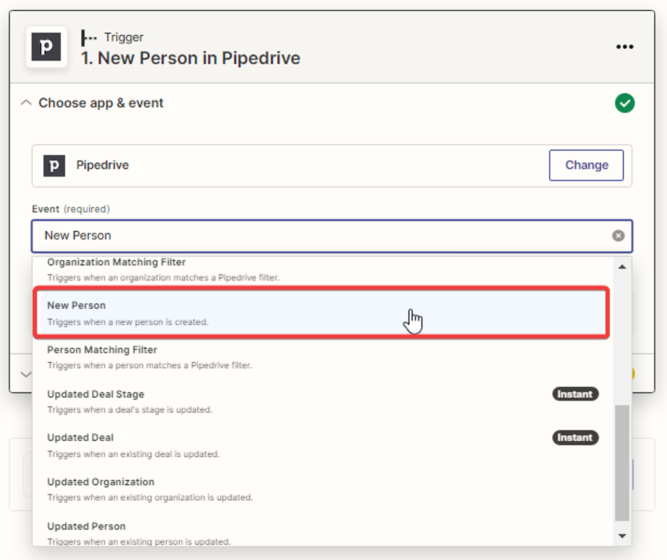The image size is (667, 560).
Task: Click the green completed checkmark icon
Action: click(625, 103)
